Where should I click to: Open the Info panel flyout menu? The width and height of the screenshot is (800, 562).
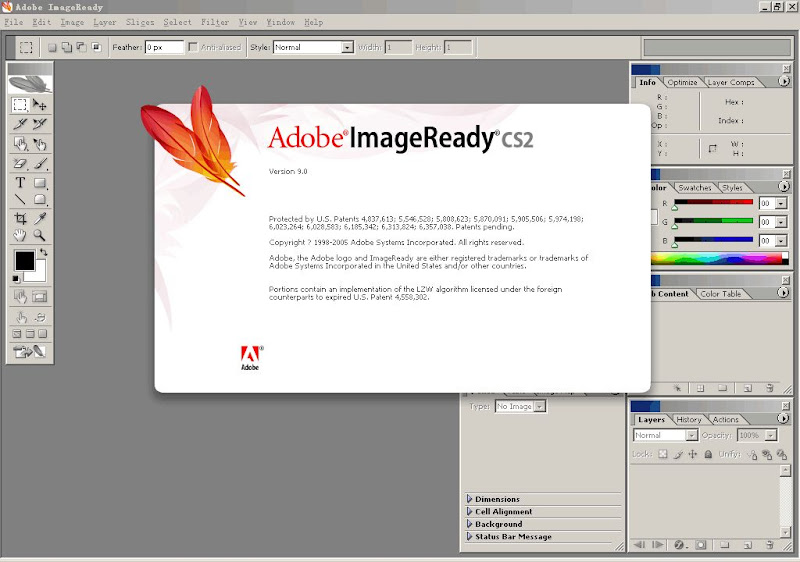[784, 81]
